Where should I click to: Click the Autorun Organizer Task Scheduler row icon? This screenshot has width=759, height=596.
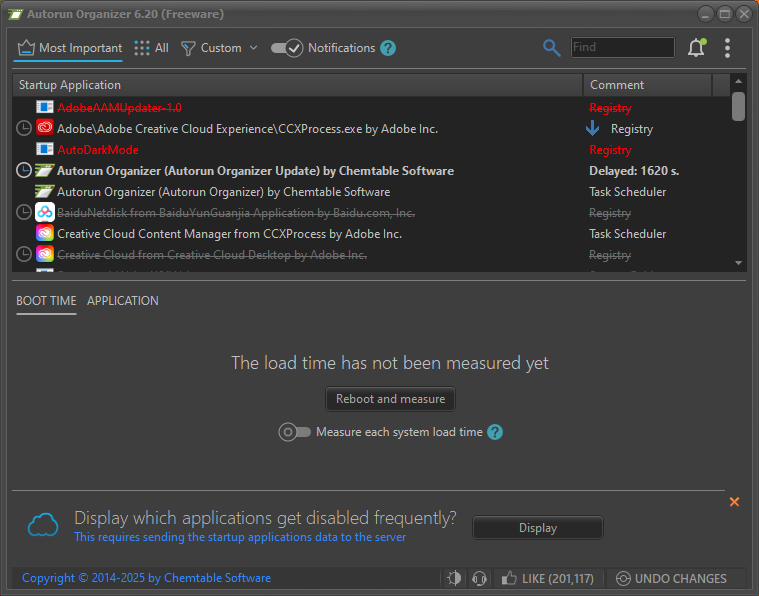[x=45, y=191]
